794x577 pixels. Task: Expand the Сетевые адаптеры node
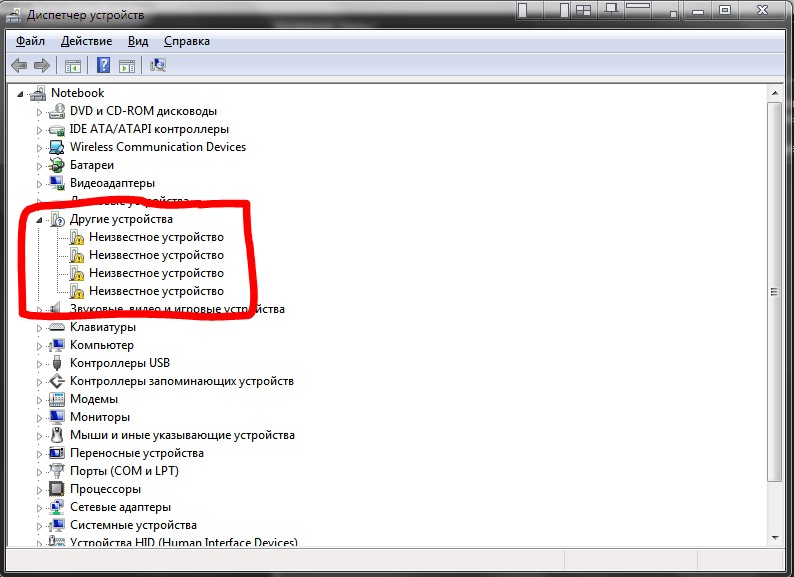click(39, 508)
